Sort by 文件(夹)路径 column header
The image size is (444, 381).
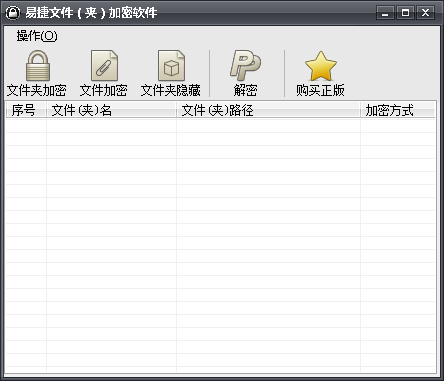pos(268,110)
